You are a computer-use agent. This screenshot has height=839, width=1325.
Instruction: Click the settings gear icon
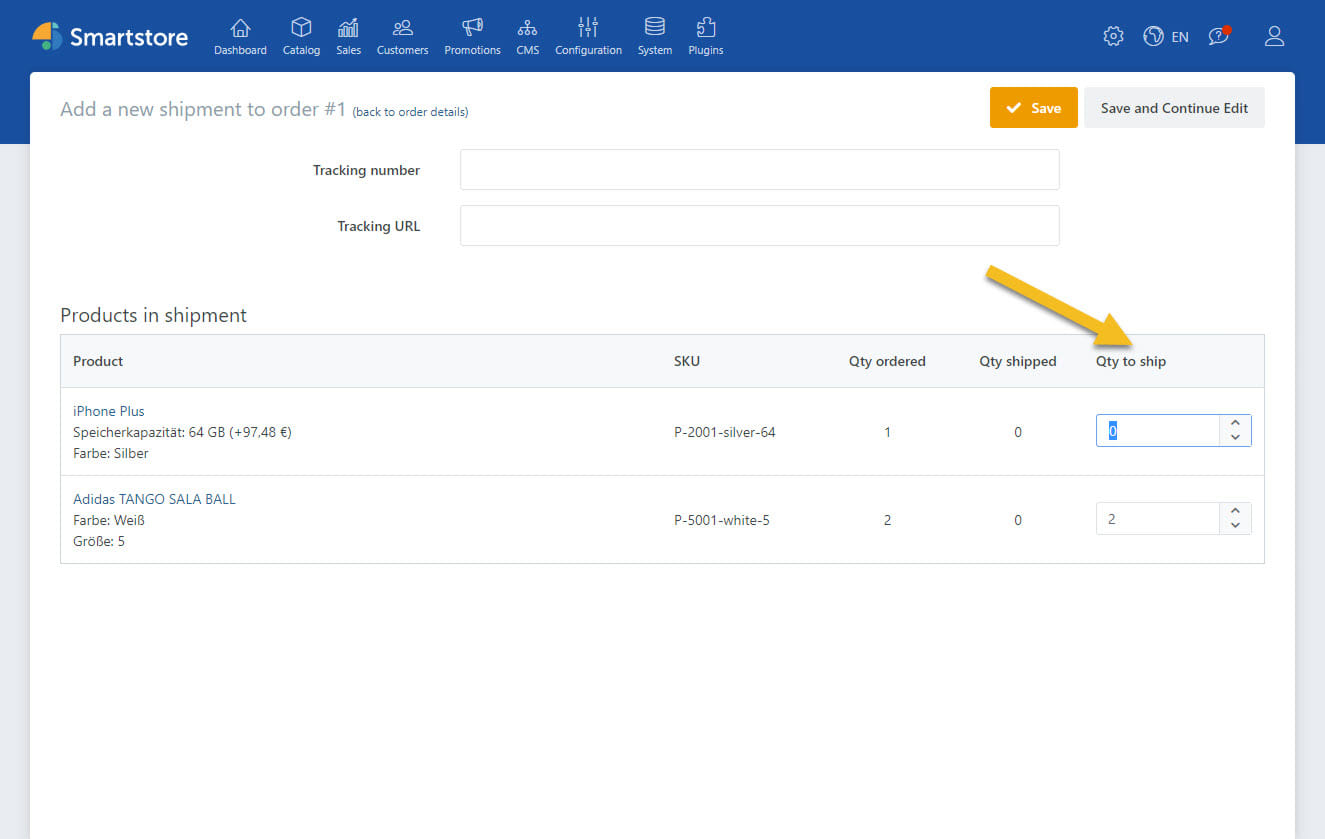coord(1113,36)
